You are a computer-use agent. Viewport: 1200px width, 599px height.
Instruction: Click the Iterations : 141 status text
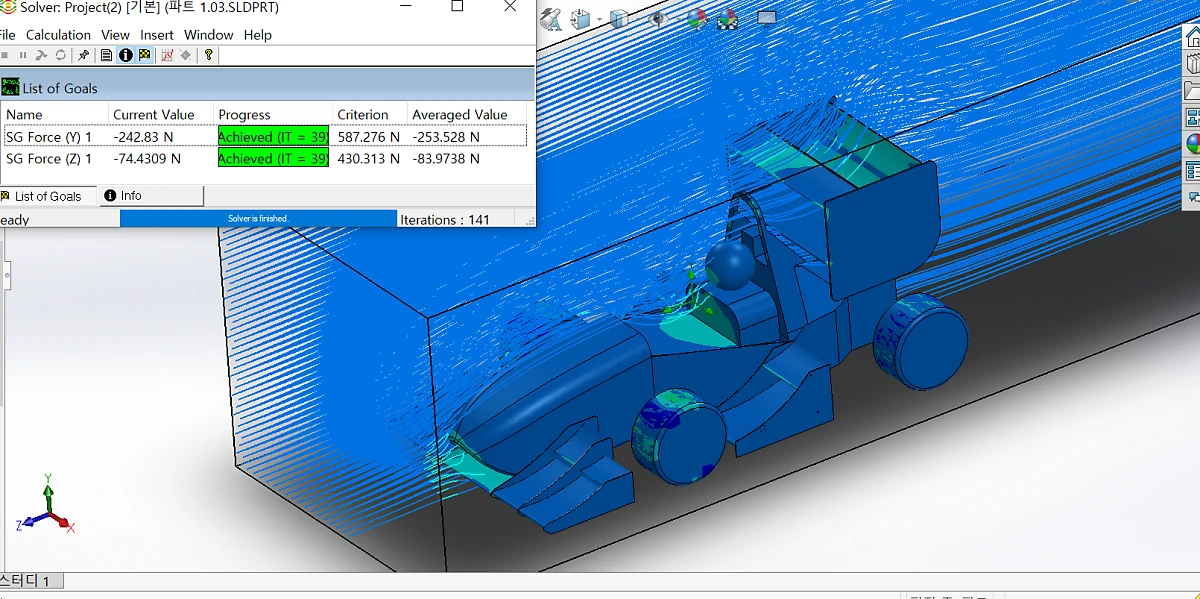click(445, 220)
